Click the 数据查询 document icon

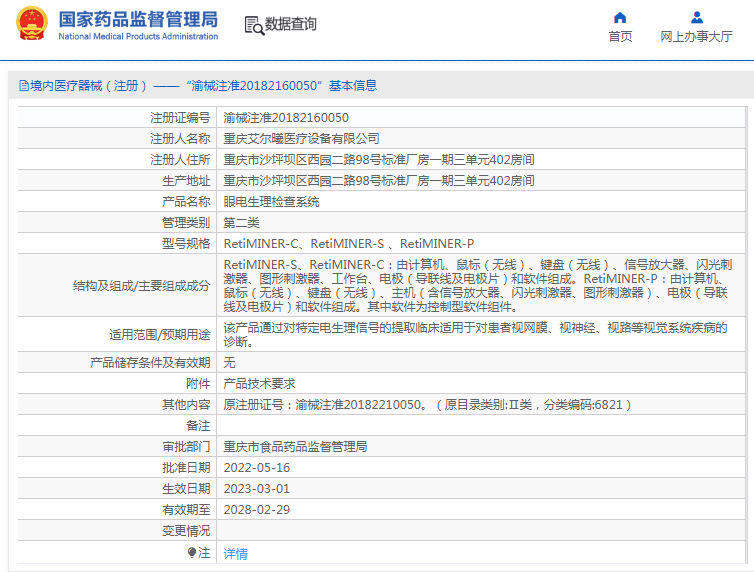[253, 24]
